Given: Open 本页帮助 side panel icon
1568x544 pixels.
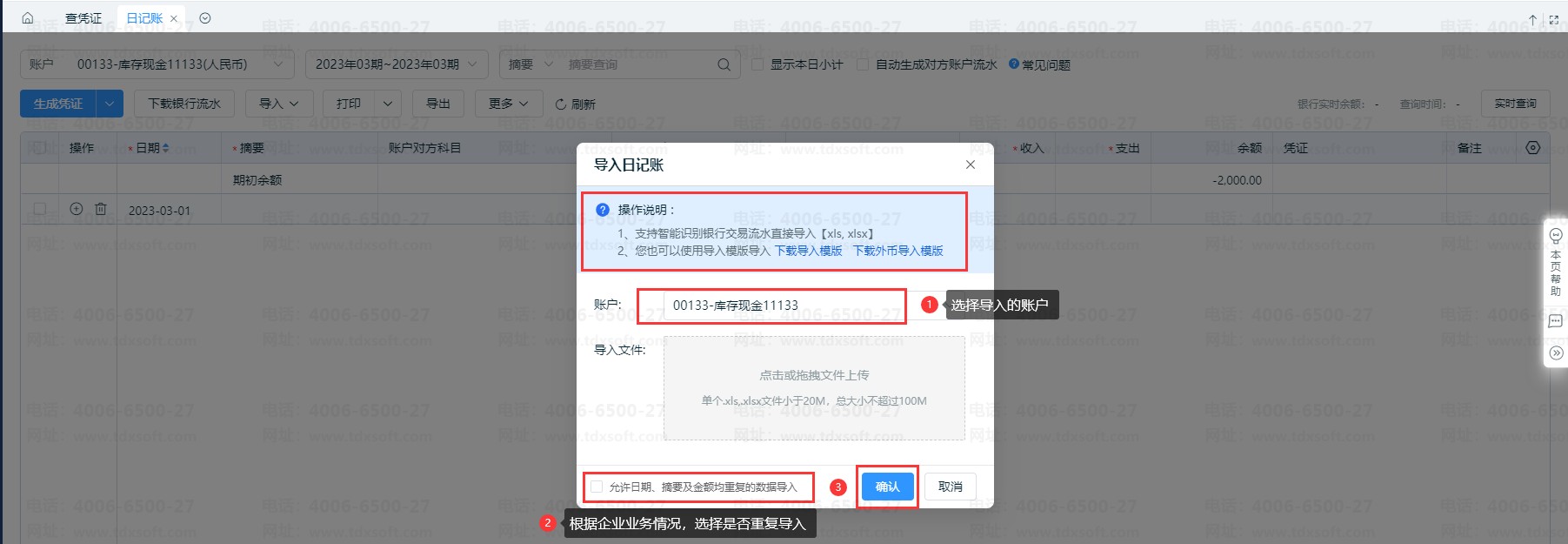Looking at the screenshot, I should point(1556,236).
